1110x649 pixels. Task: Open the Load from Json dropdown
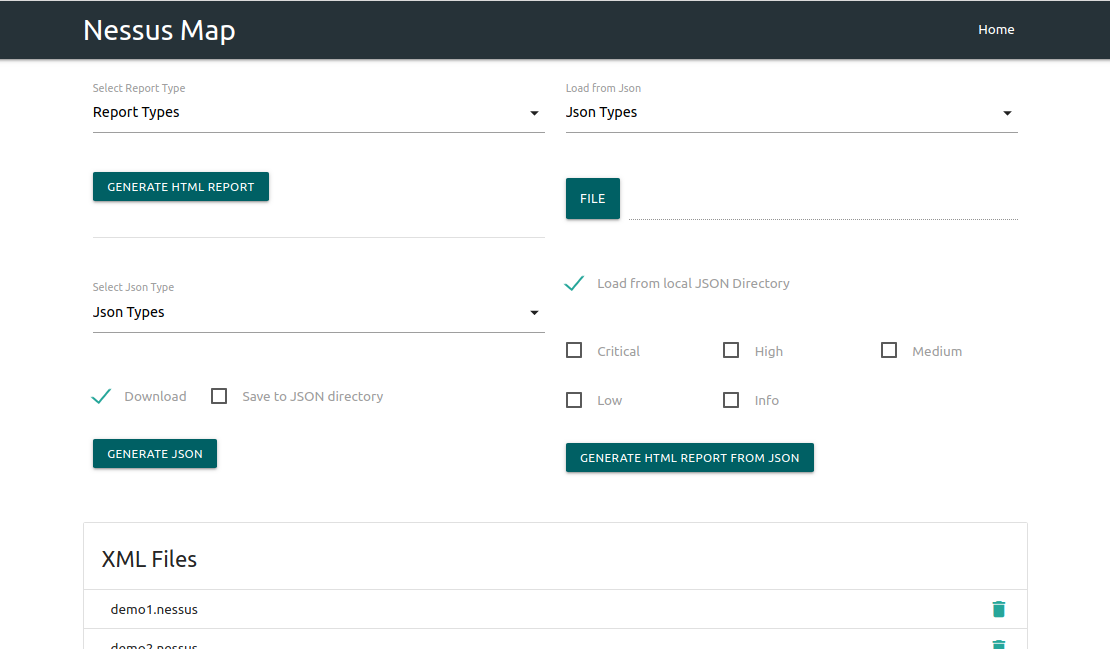tap(791, 113)
